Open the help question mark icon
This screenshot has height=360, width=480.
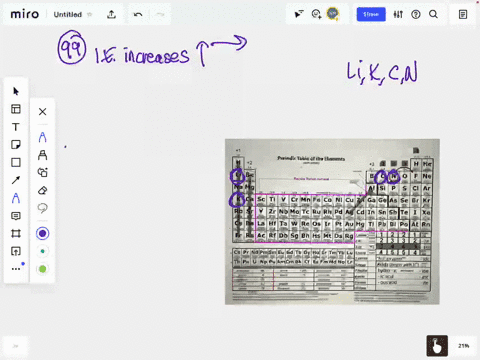point(416,14)
